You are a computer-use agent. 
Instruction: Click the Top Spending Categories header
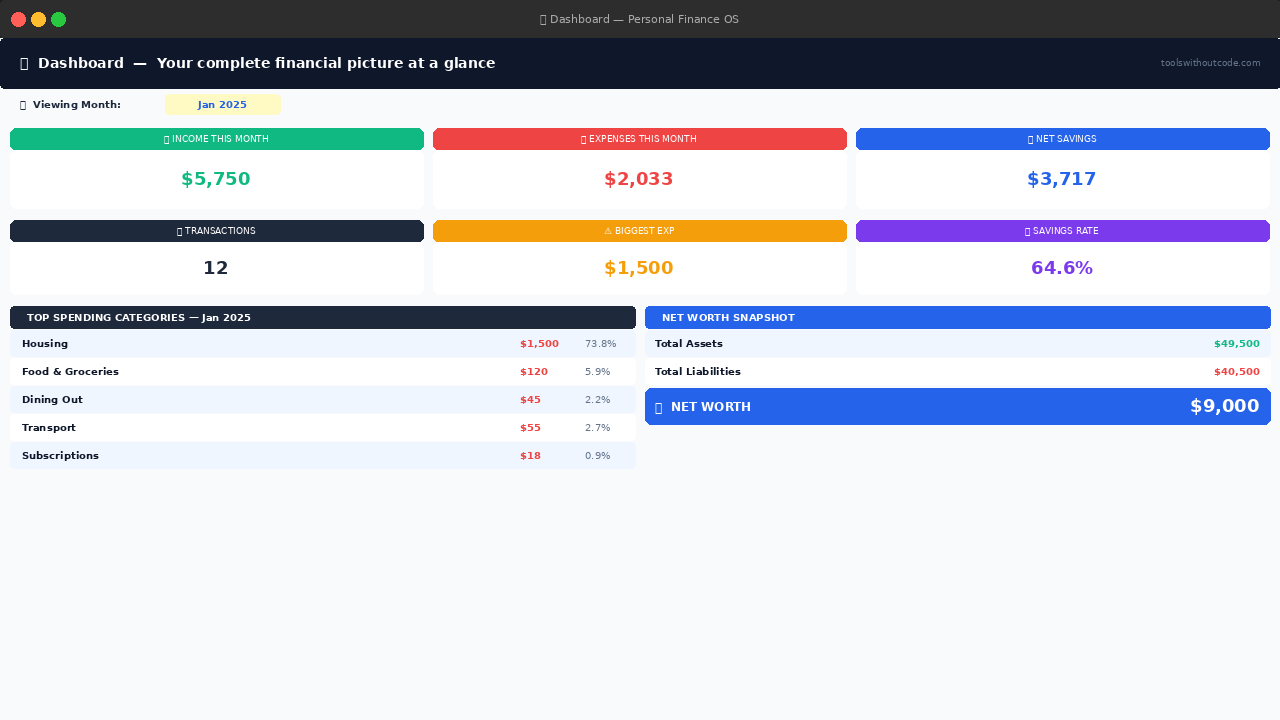click(323, 318)
